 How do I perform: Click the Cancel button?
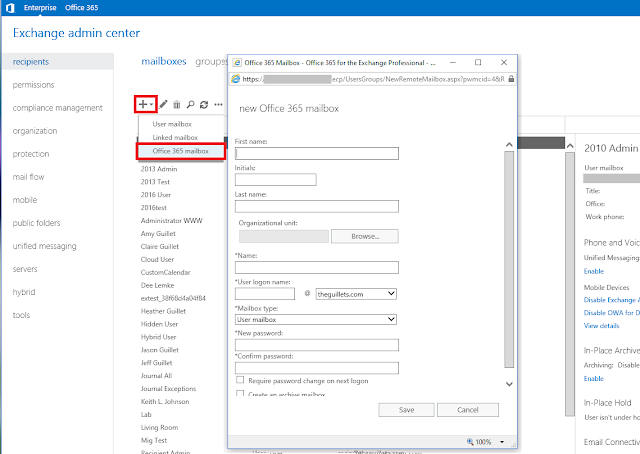click(x=468, y=410)
